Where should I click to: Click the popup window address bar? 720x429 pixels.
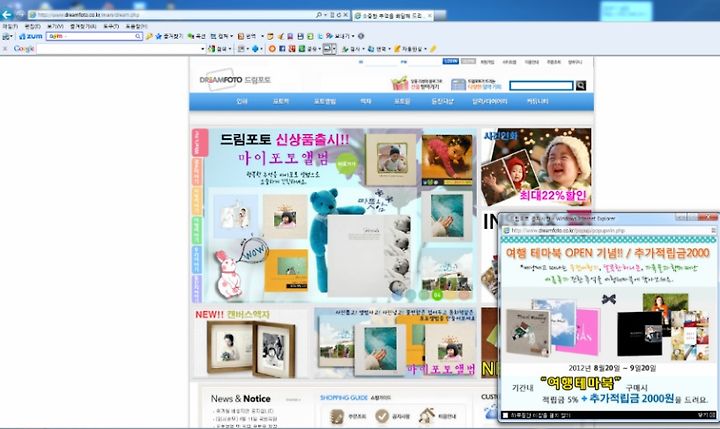(608, 231)
